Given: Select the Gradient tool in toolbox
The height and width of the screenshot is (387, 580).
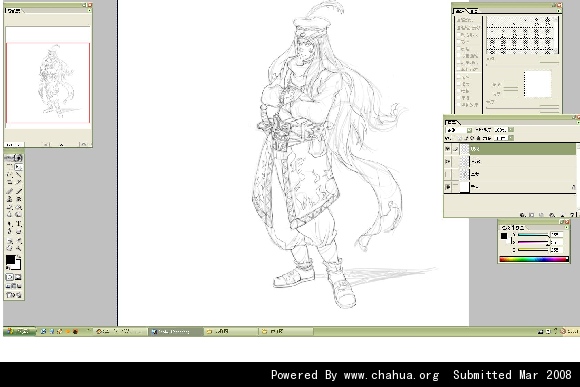Looking at the screenshot, I should 18,207.
